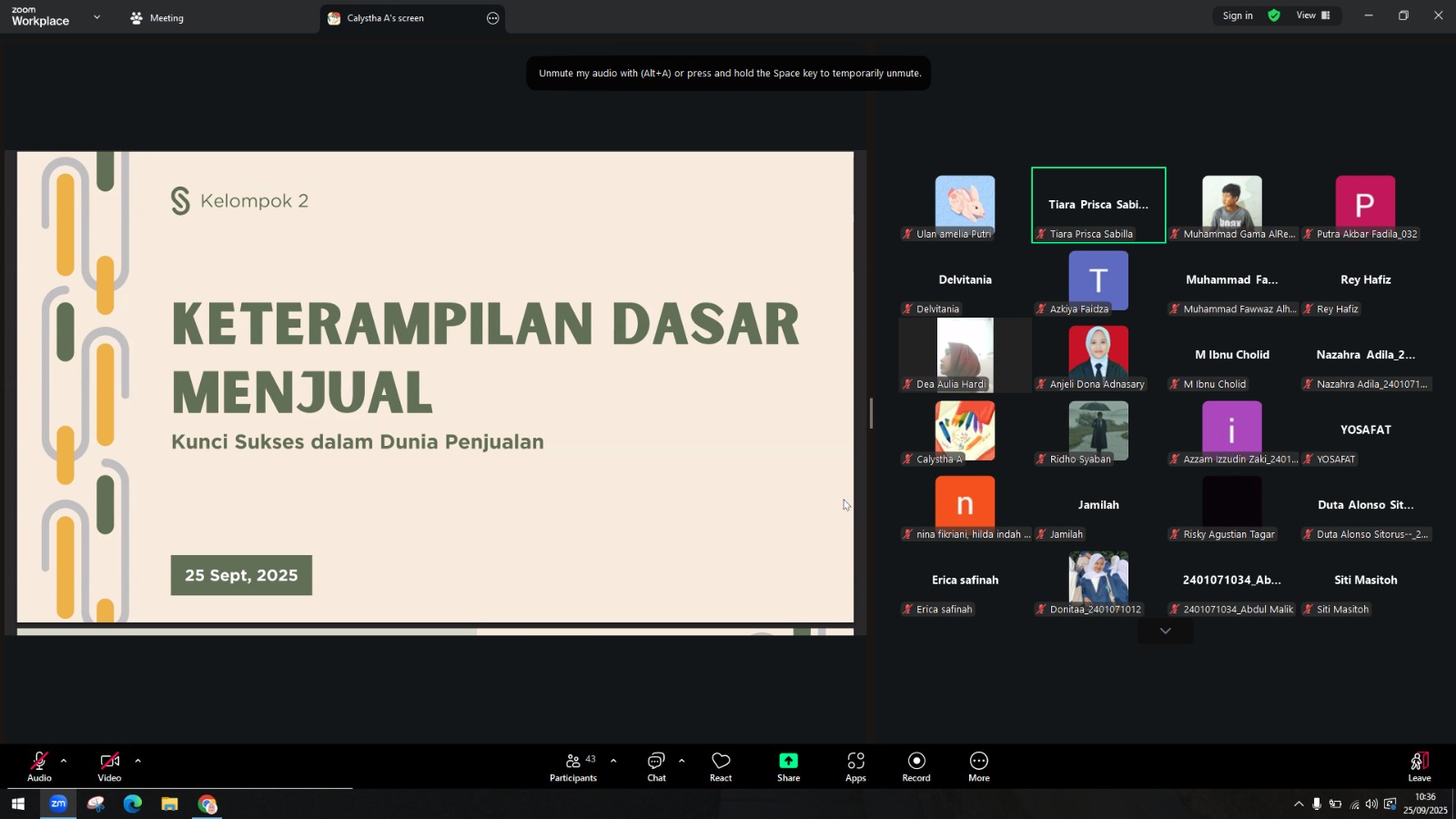This screenshot has width=1456, height=819.
Task: Open the Participants panel
Action: [573, 767]
